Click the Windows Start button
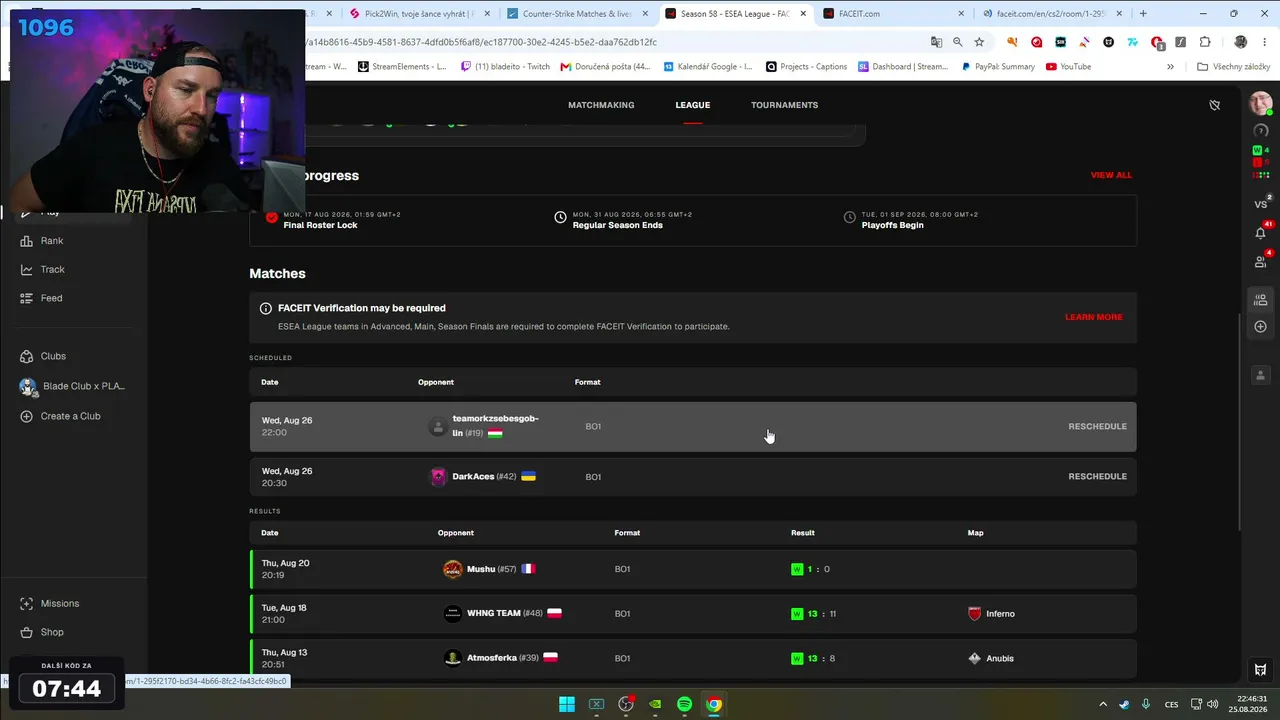The width and height of the screenshot is (1280, 720). [567, 704]
